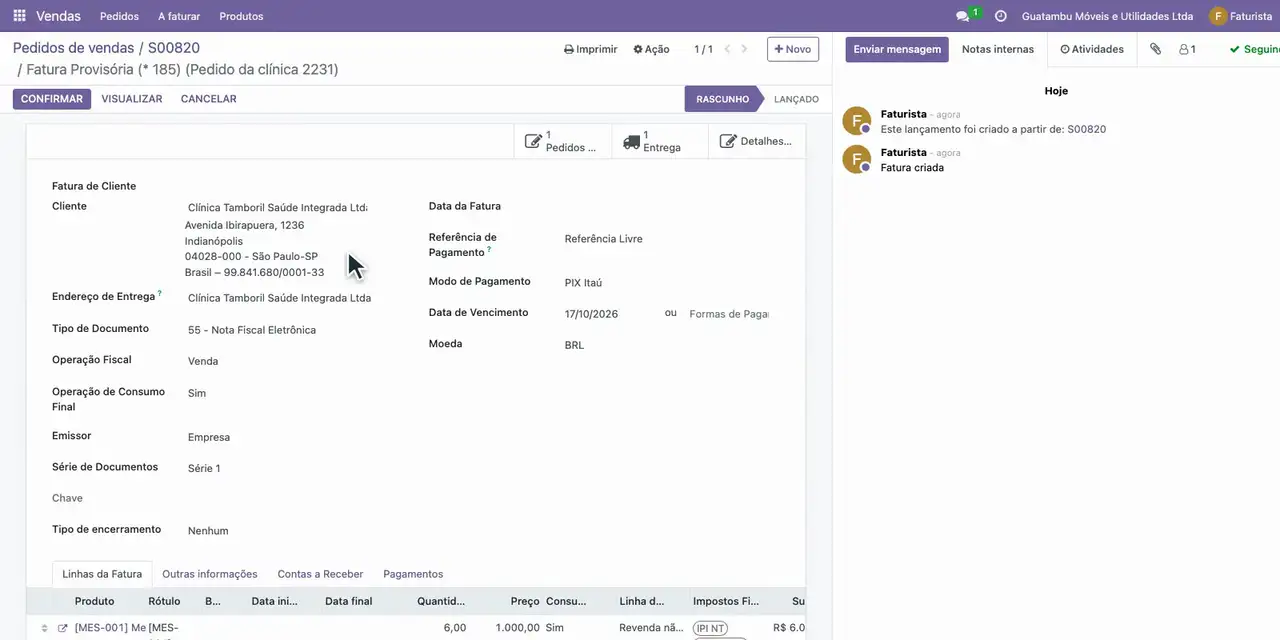1280x640 pixels.
Task: Click Imprimir print button
Action: pyautogui.click(x=591, y=49)
